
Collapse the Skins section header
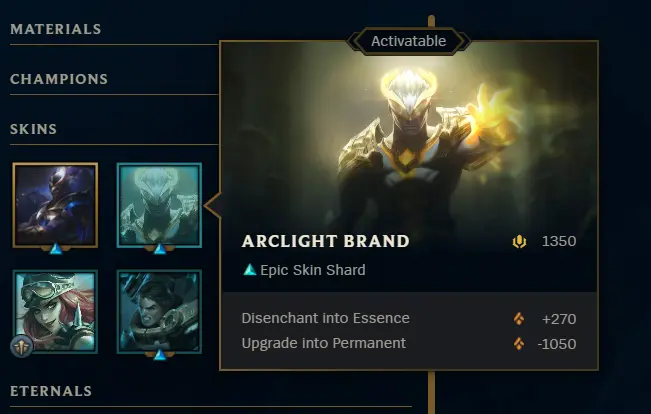[34, 129]
